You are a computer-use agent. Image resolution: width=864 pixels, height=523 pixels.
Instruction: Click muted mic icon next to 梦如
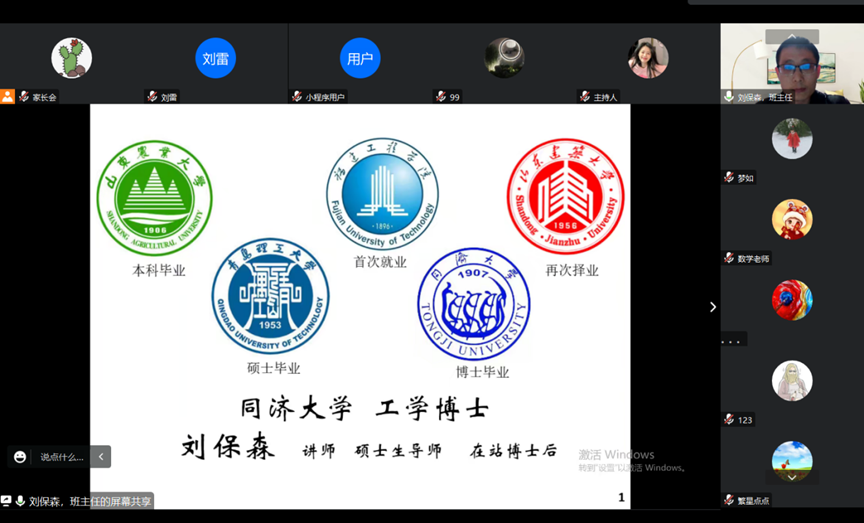(729, 177)
